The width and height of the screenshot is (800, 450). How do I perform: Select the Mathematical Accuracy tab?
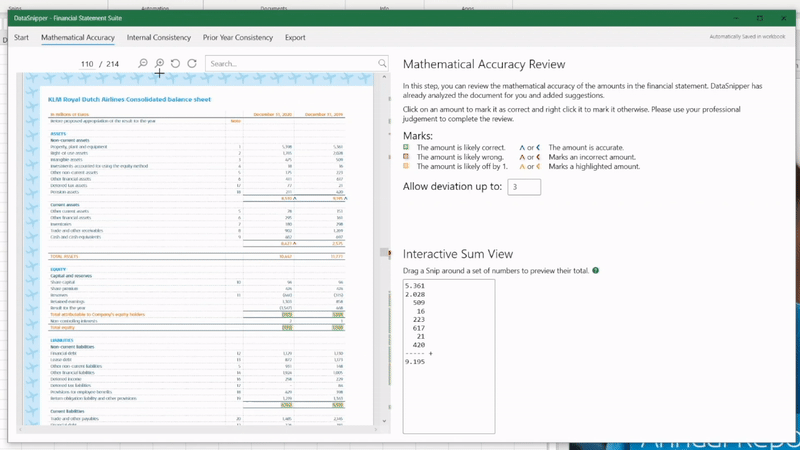78,37
